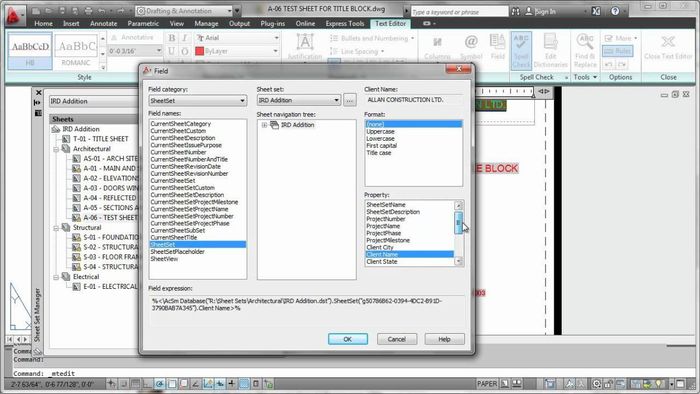This screenshot has height=394, width=700.
Task: Click the Property list scrollbar thumb
Action: [x=458, y=223]
